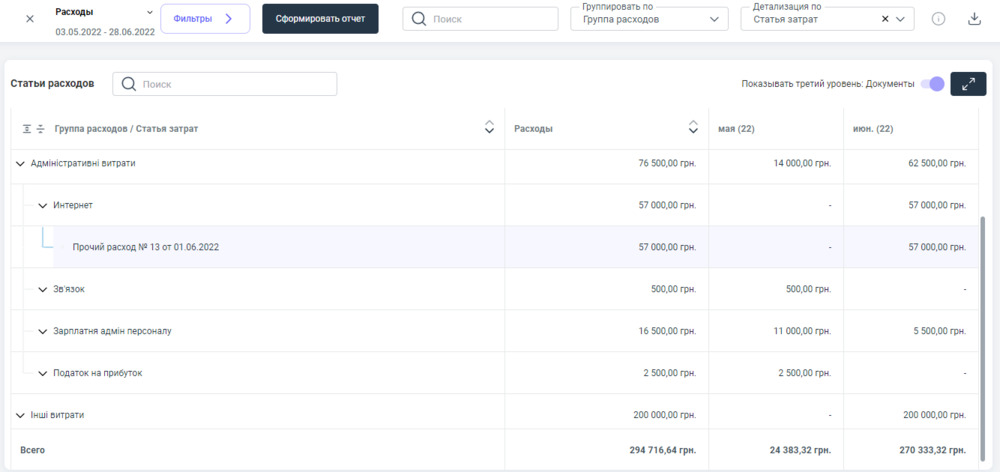Viewport: 1000px width, 472px height.
Task: Open the Расходы report type dropdown
Action: pos(150,12)
